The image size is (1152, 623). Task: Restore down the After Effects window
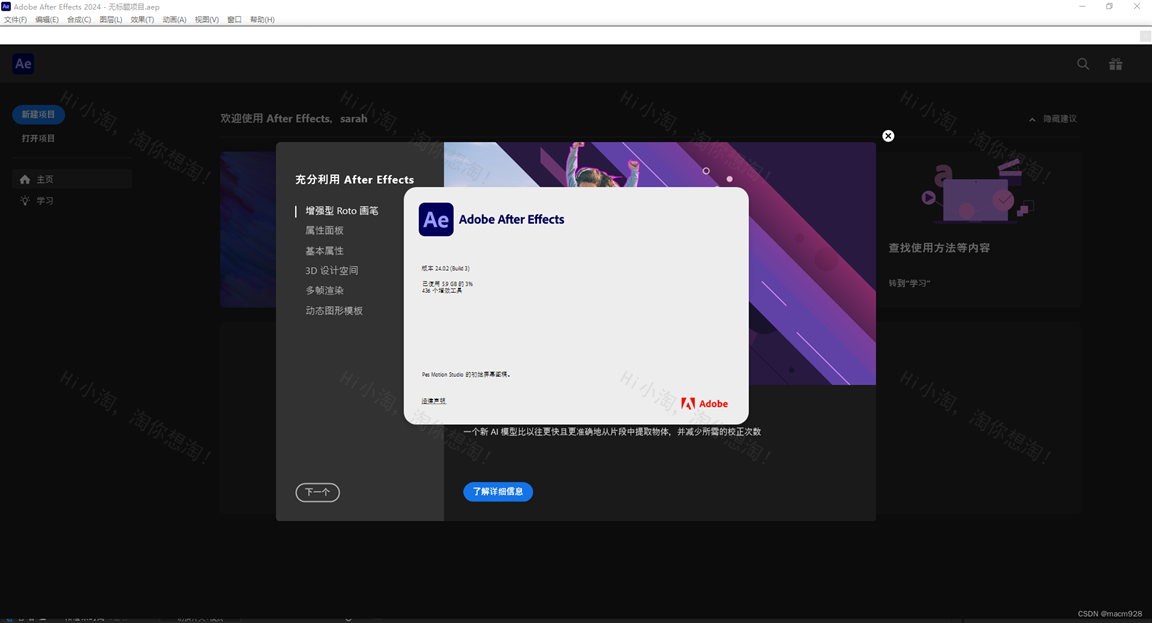coord(1109,6)
